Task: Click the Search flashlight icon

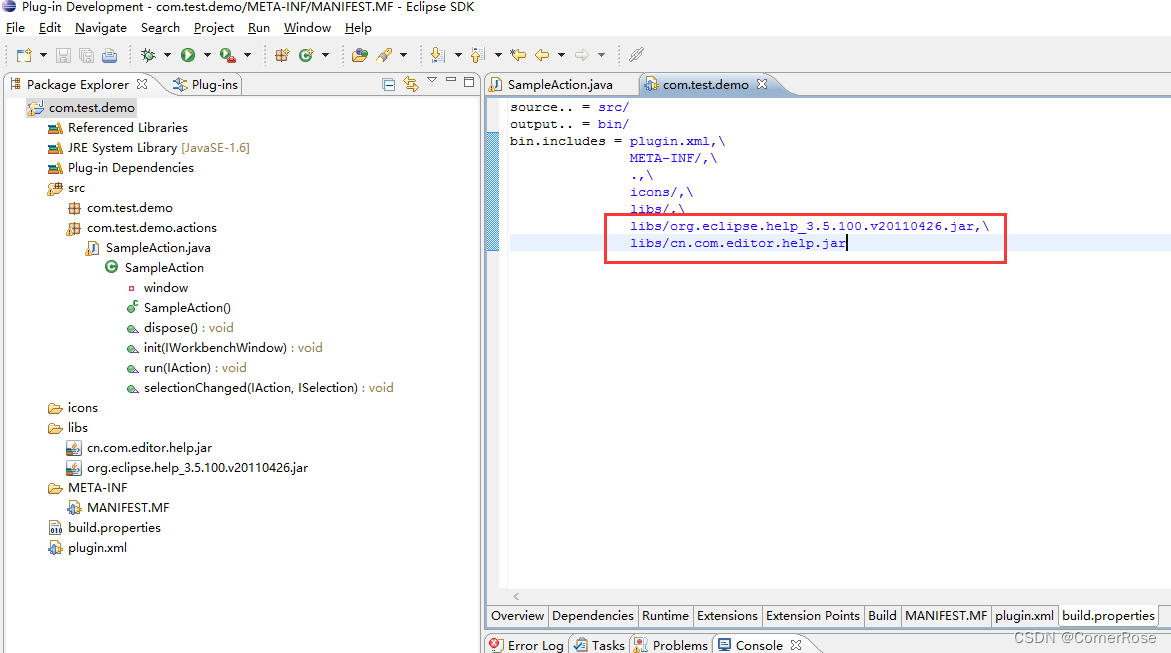Action: tap(385, 55)
